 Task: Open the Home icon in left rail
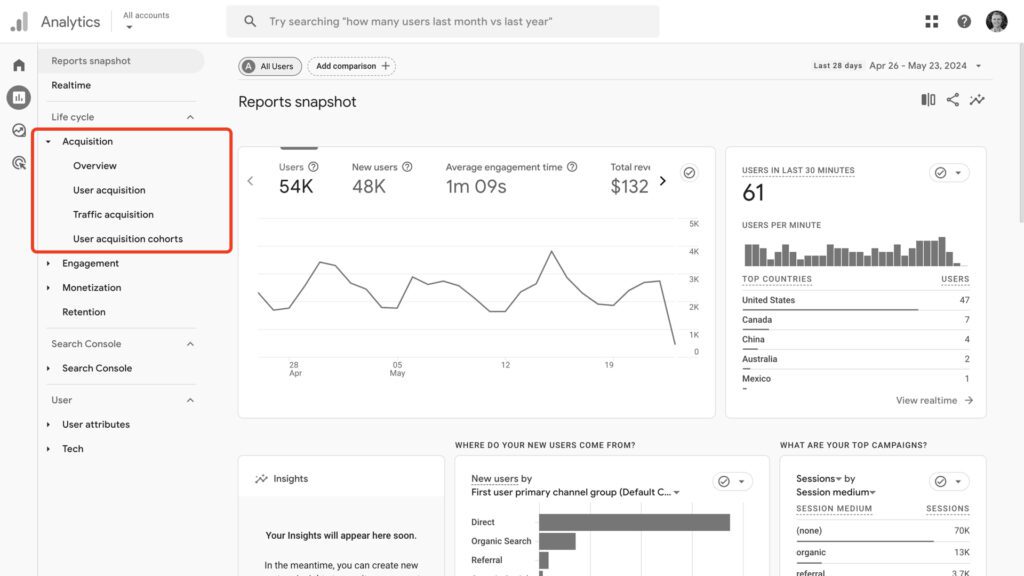18,66
